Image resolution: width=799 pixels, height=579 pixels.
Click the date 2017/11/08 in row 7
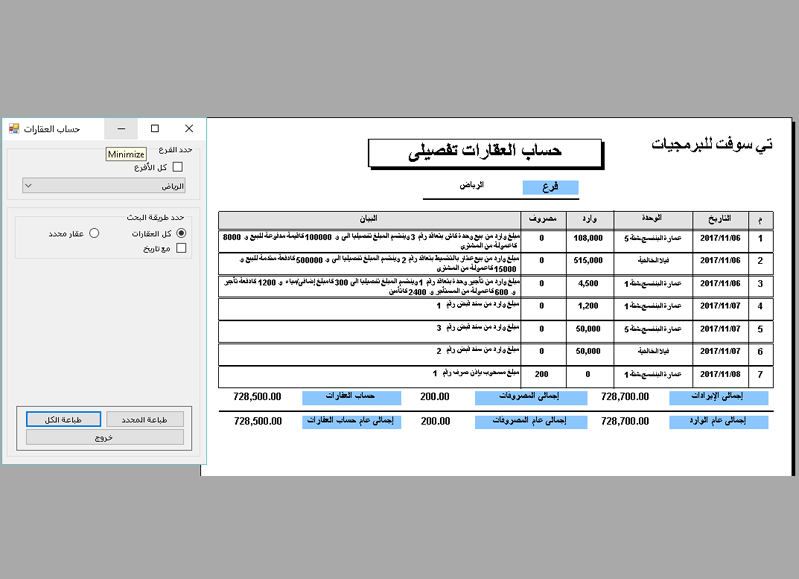[x=720, y=374]
